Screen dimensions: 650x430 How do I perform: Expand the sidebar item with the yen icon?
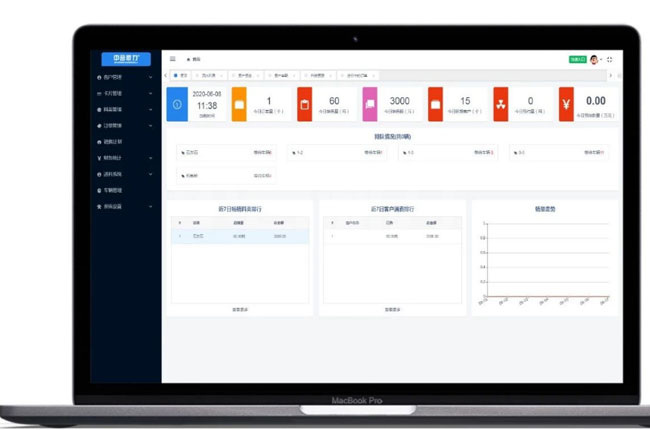click(124, 157)
